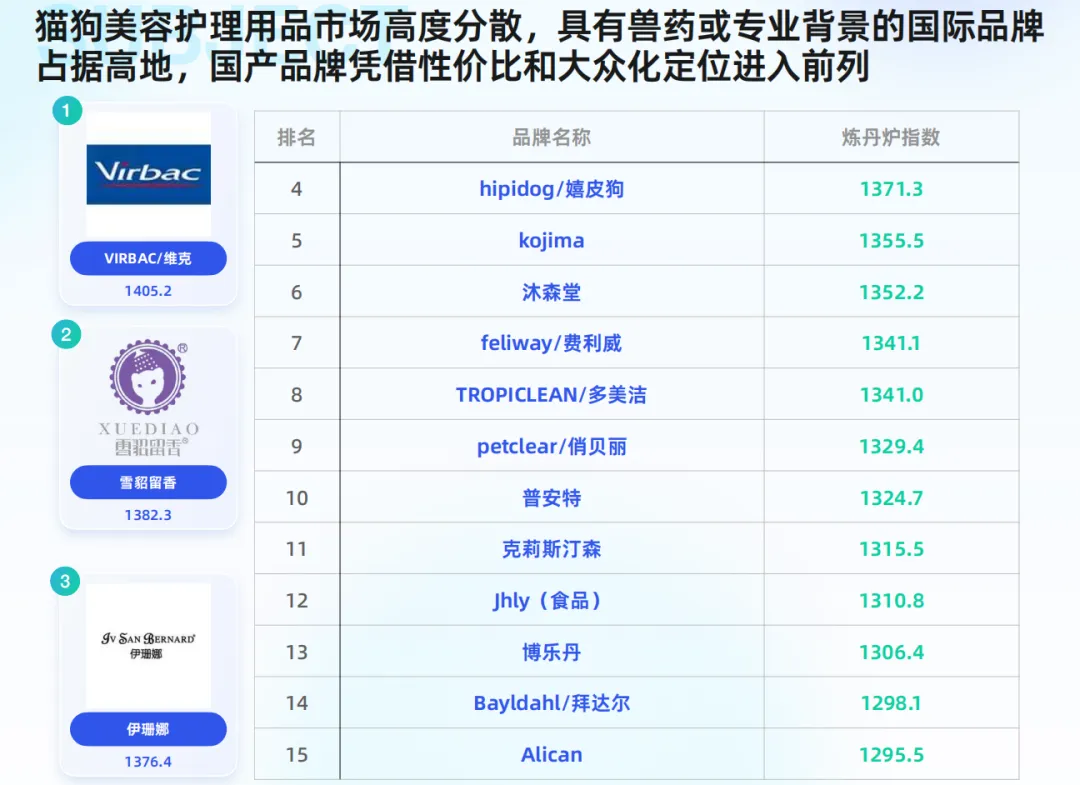Click rank number 8 in table
This screenshot has height=785, width=1080.
click(x=296, y=395)
